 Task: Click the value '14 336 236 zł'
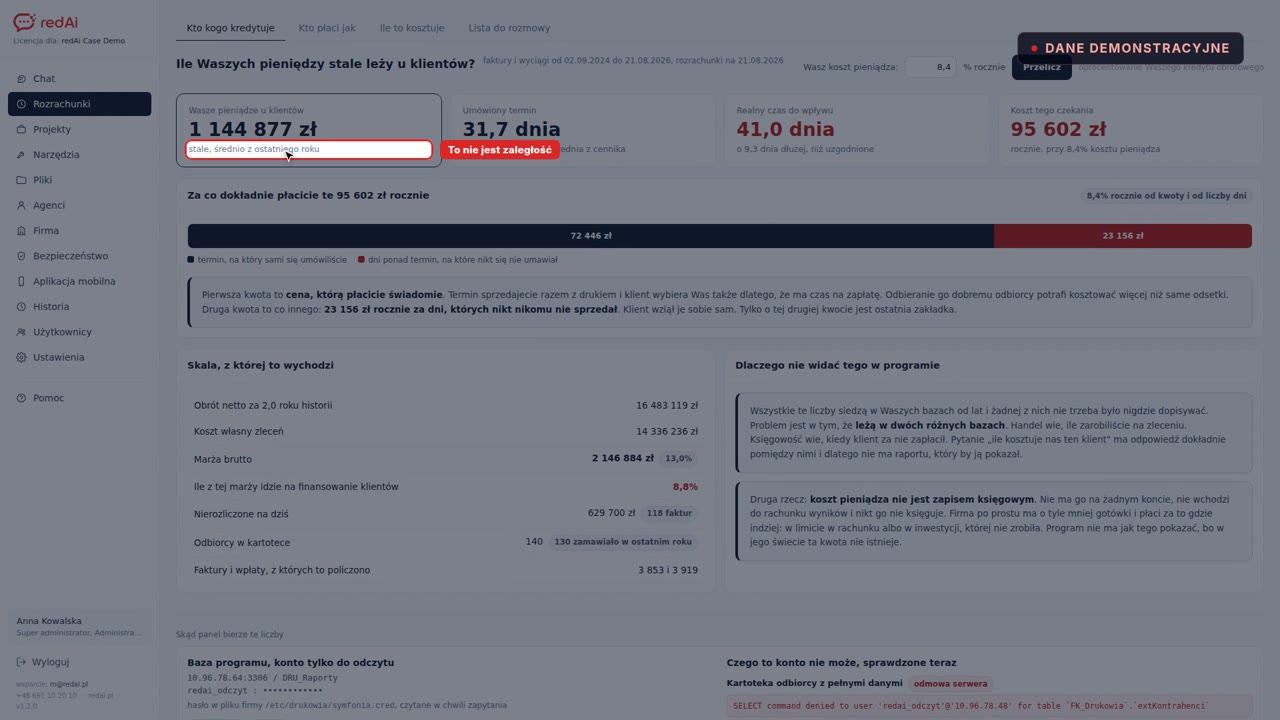667,432
